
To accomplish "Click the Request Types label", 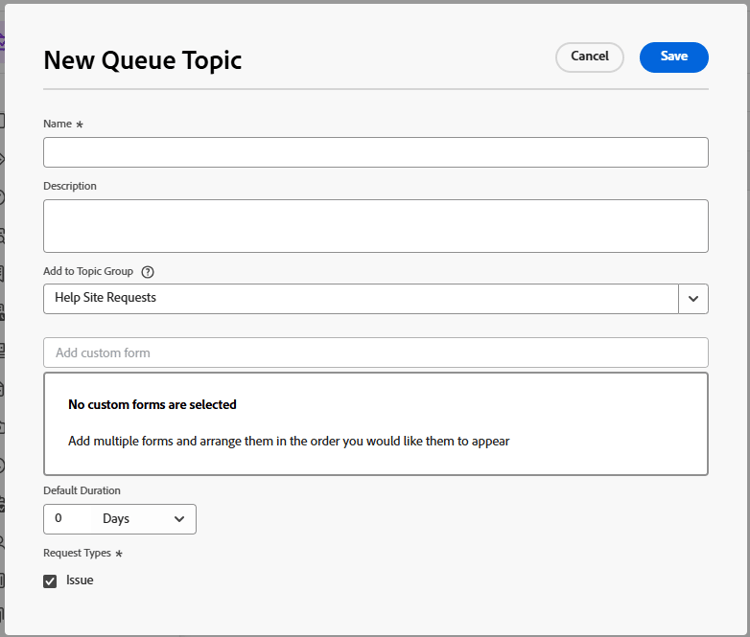I will pos(77,553).
